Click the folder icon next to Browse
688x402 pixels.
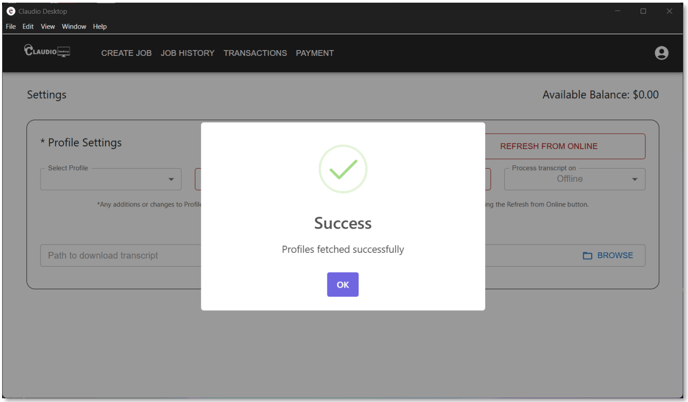pyautogui.click(x=588, y=256)
